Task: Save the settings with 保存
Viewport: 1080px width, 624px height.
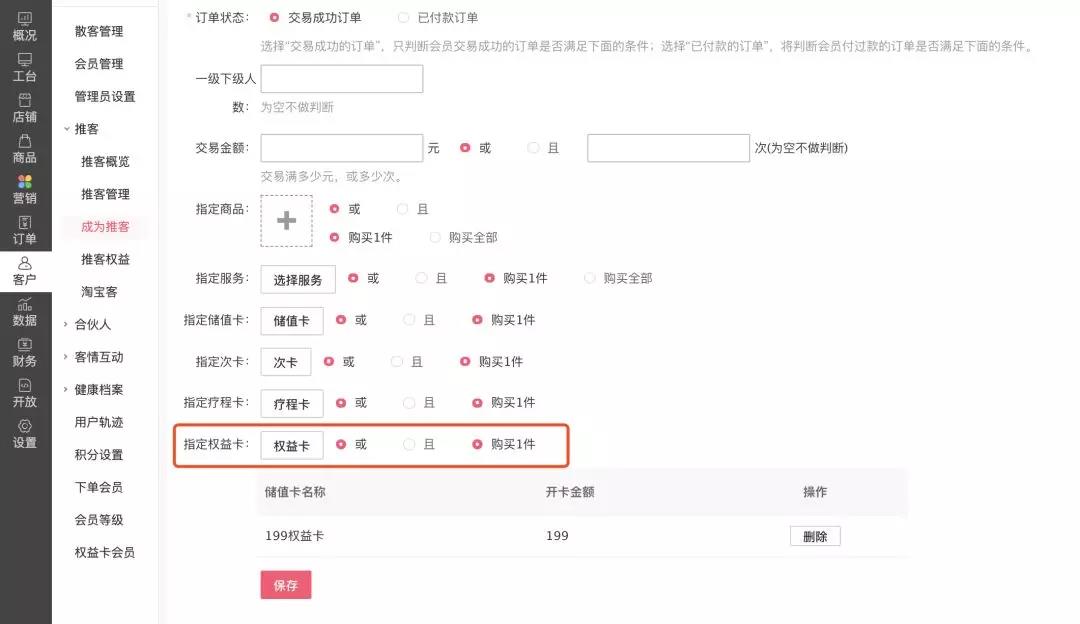Action: (286, 585)
